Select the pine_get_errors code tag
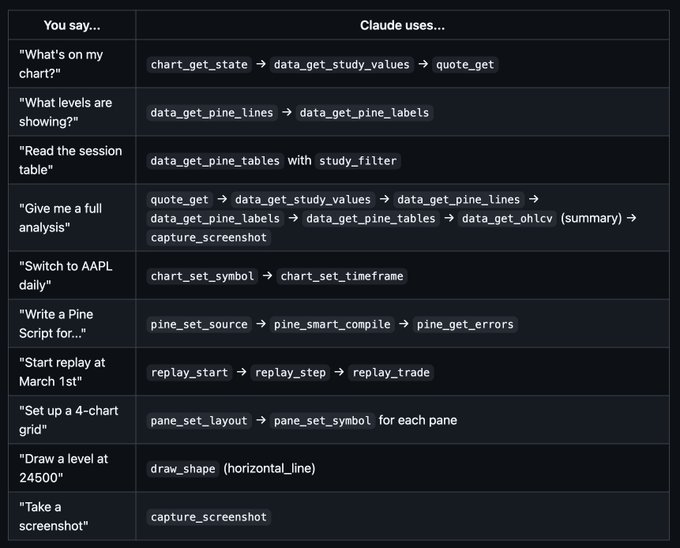Viewport: 680px width, 548px height. tap(465, 324)
